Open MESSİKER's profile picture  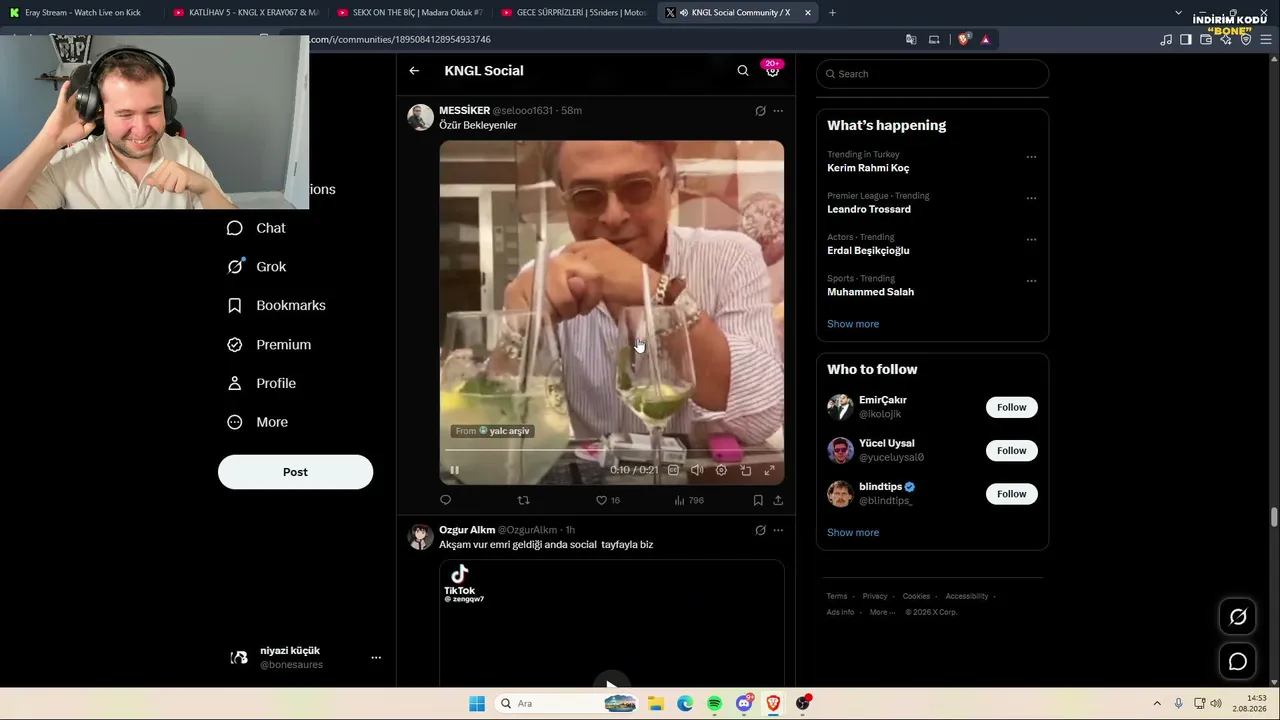[420, 117]
